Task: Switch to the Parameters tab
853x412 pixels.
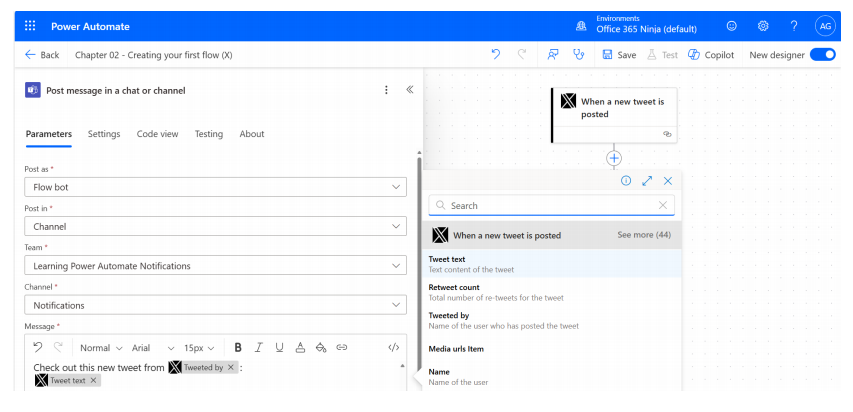Action: coord(48,134)
